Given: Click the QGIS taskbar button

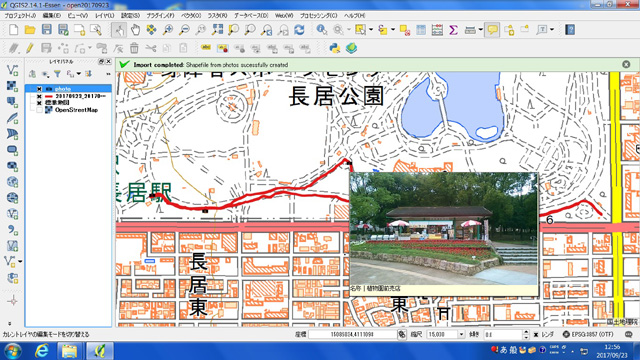Looking at the screenshot, I should pos(100,351).
